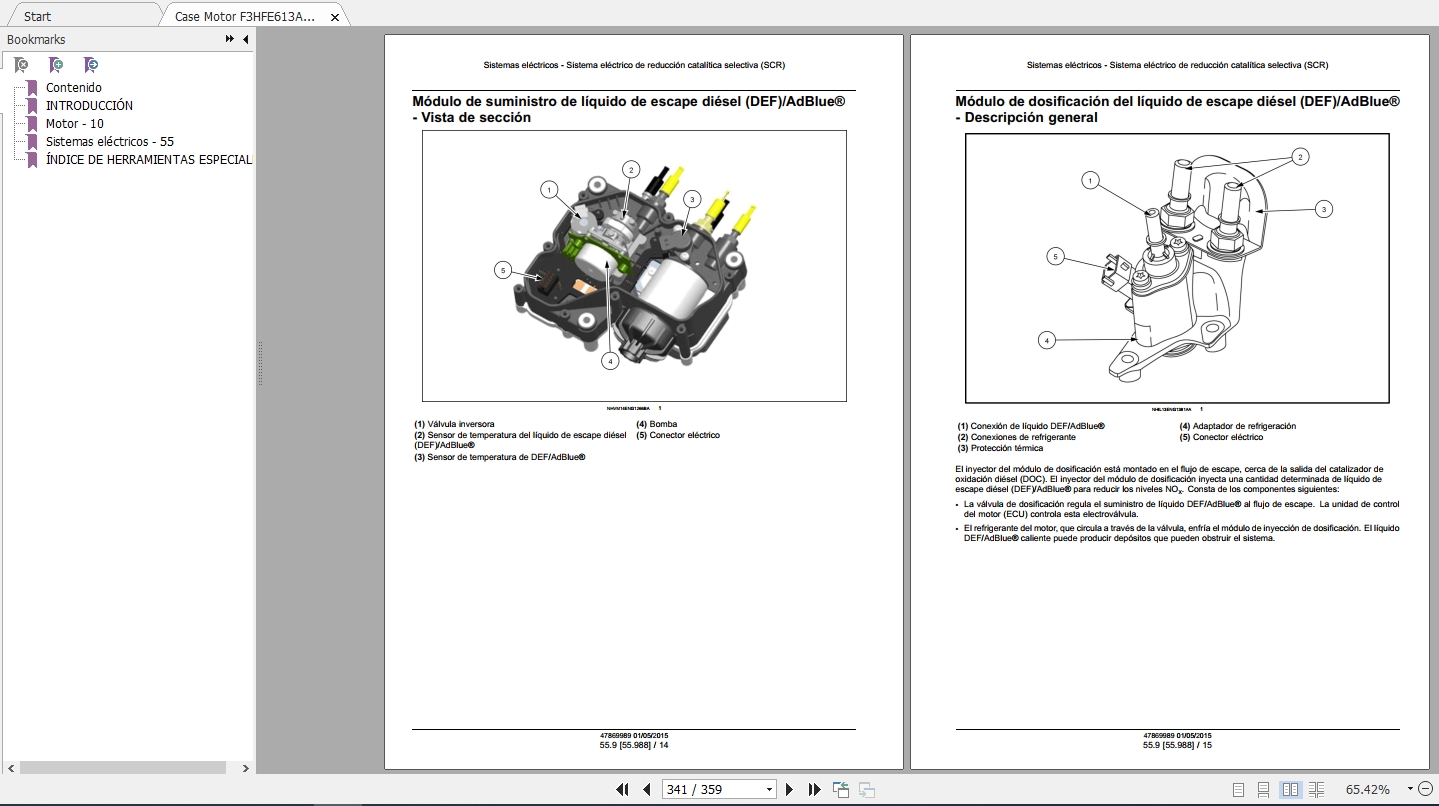The width and height of the screenshot is (1439, 806).
Task: Click the bookmark ribbon icon beside INTRODUCCIÓN
Action: (33, 106)
